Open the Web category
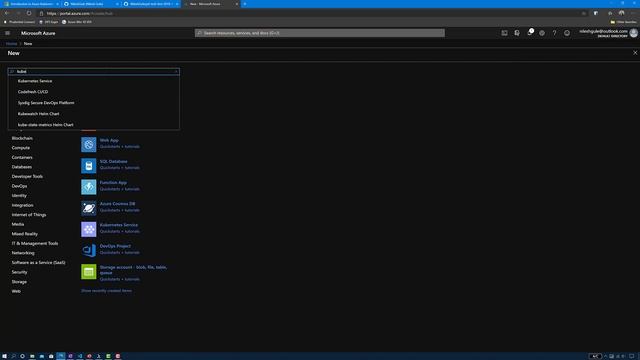 [16, 291]
